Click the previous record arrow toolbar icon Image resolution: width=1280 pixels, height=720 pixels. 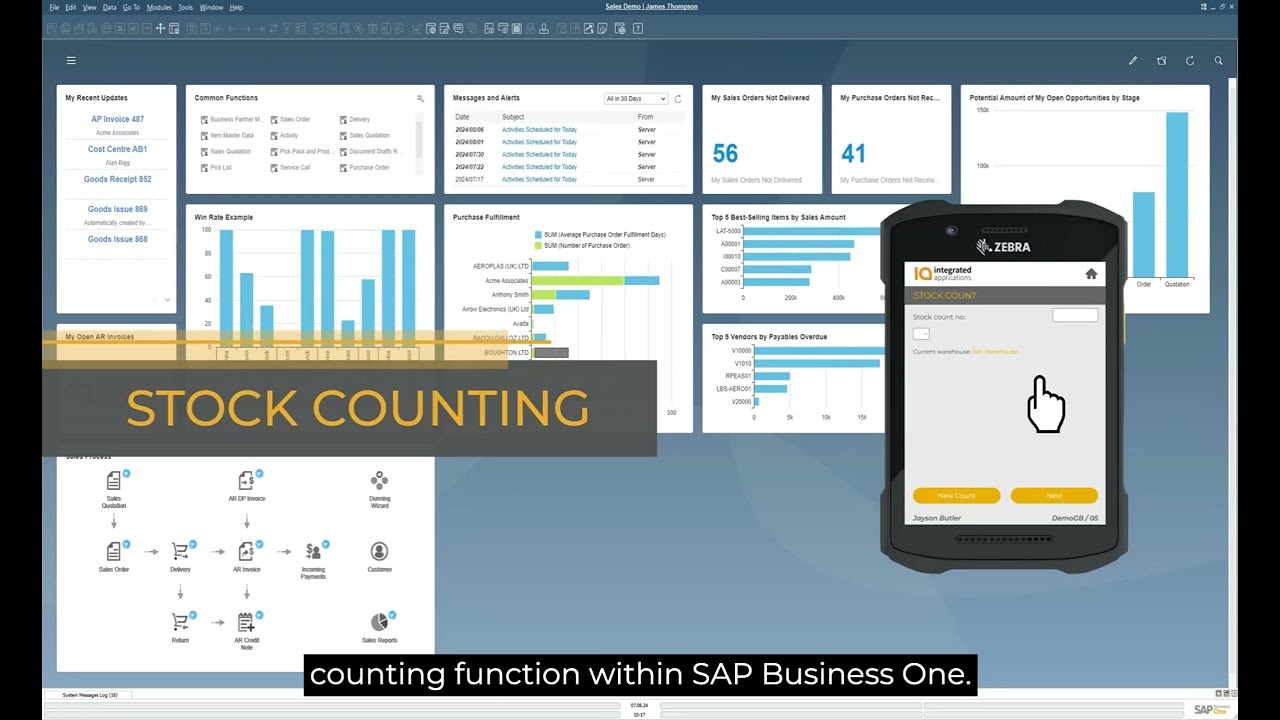pos(231,28)
